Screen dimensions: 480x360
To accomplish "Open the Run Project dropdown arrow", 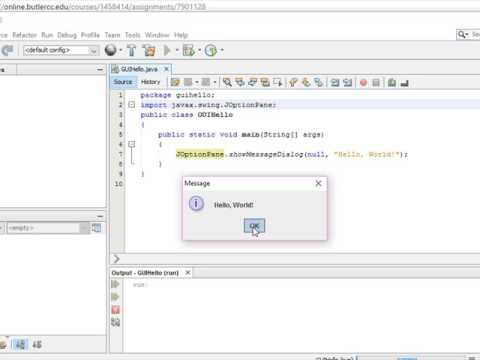I will click(x=177, y=50).
